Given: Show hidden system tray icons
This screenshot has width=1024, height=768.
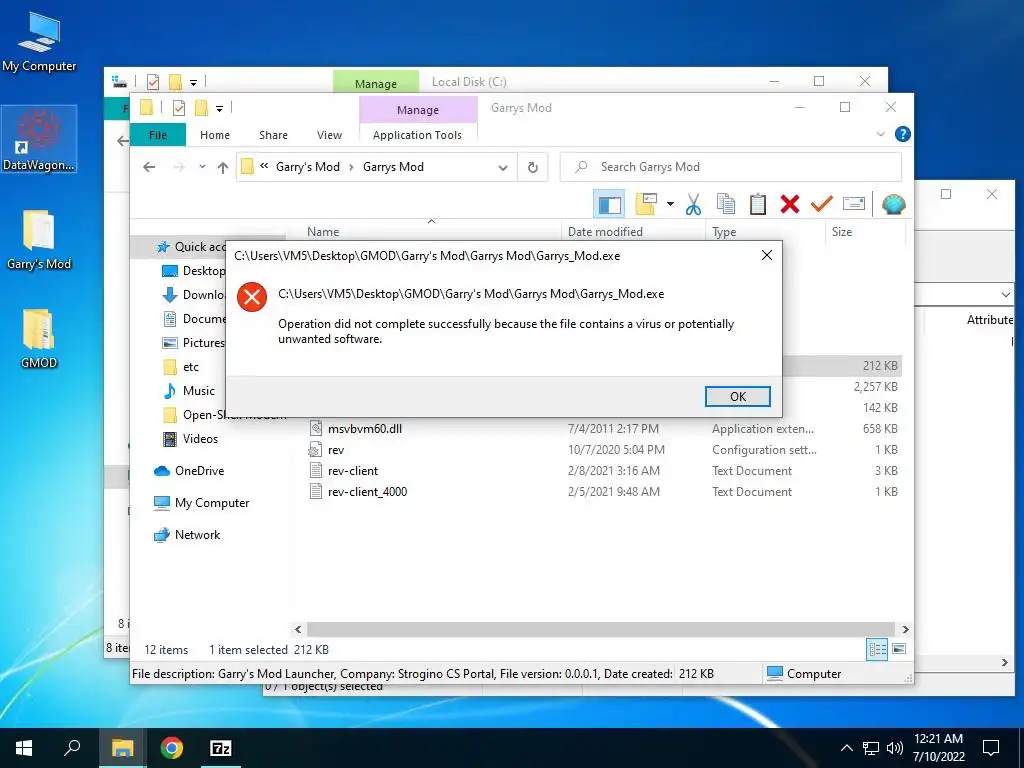Looking at the screenshot, I should click(846, 748).
